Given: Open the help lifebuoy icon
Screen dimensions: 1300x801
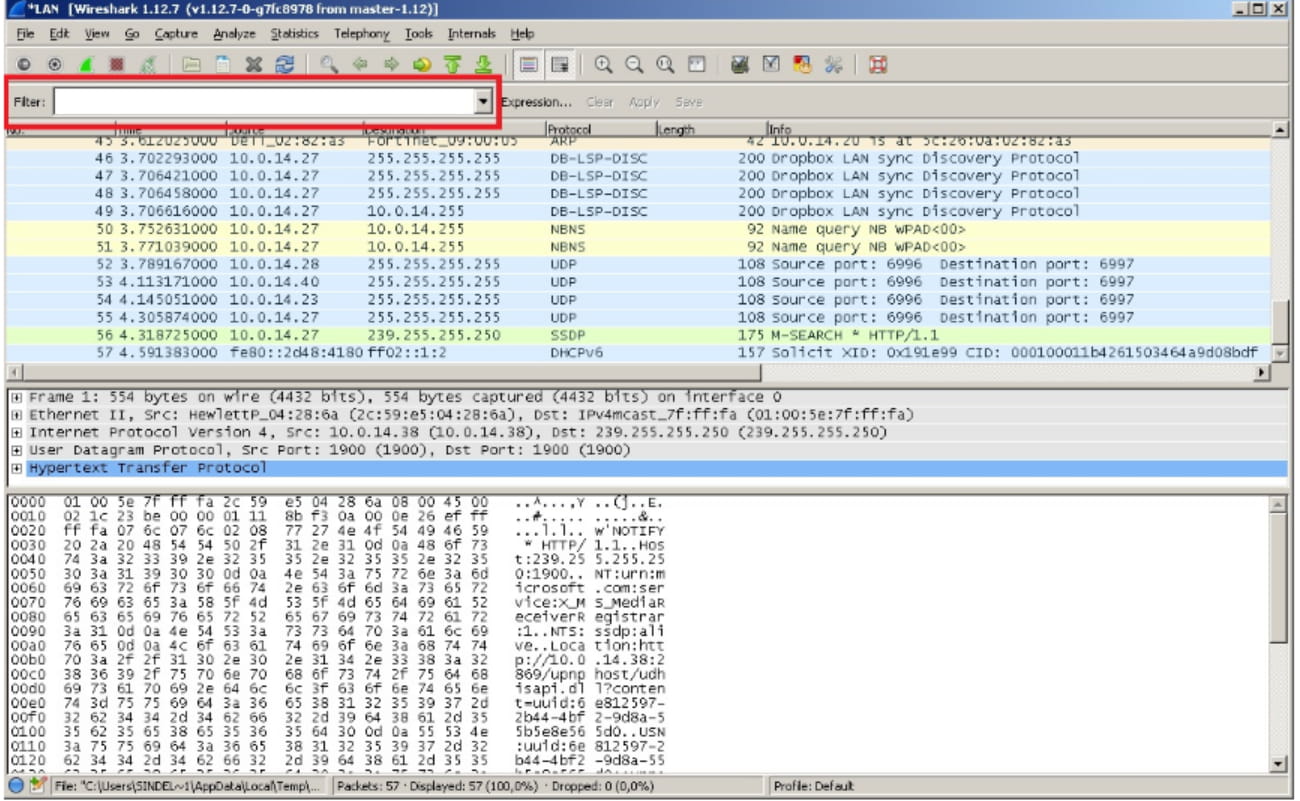Looking at the screenshot, I should pos(878,65).
